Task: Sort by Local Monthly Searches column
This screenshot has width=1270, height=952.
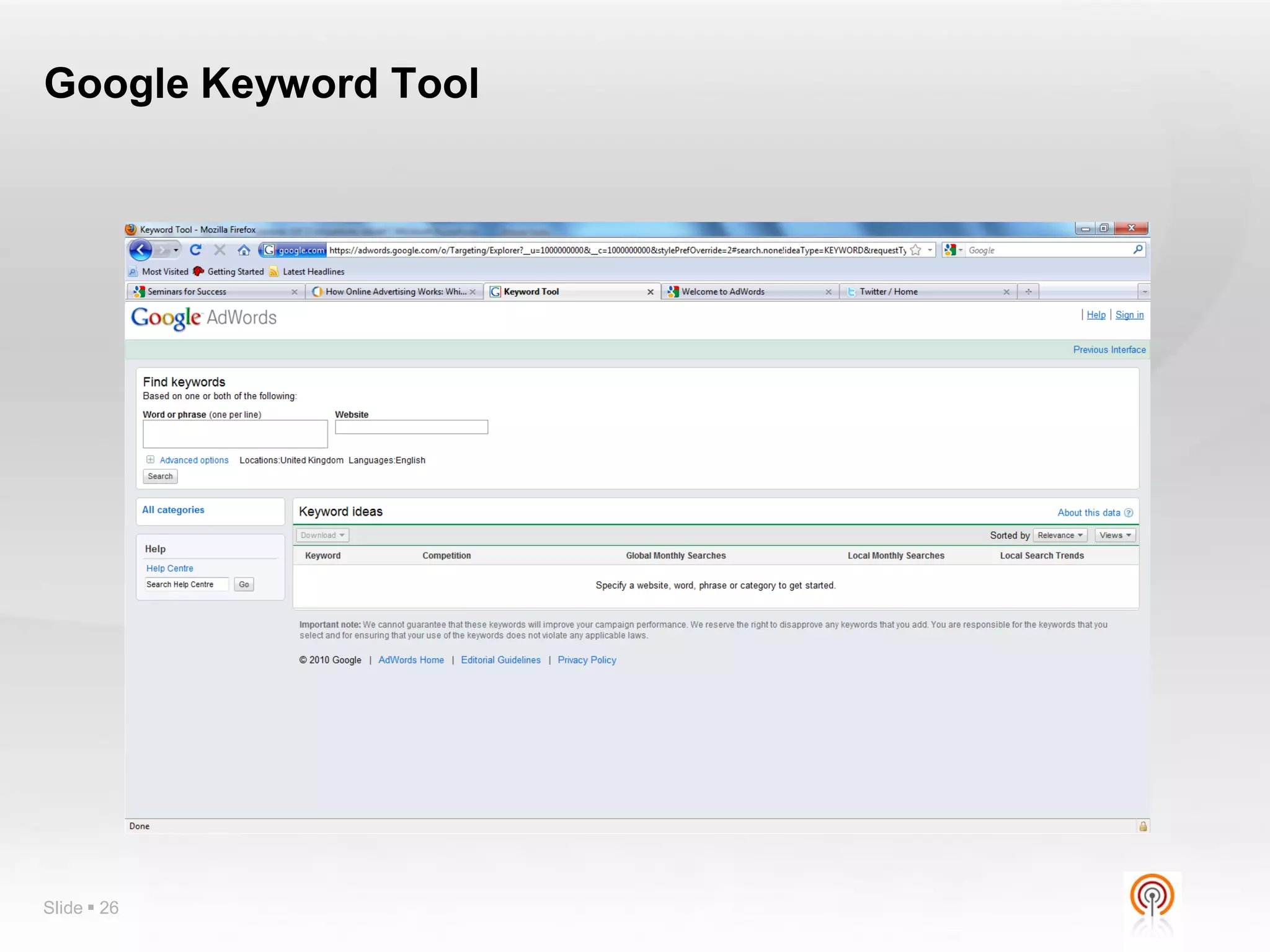Action: [896, 555]
